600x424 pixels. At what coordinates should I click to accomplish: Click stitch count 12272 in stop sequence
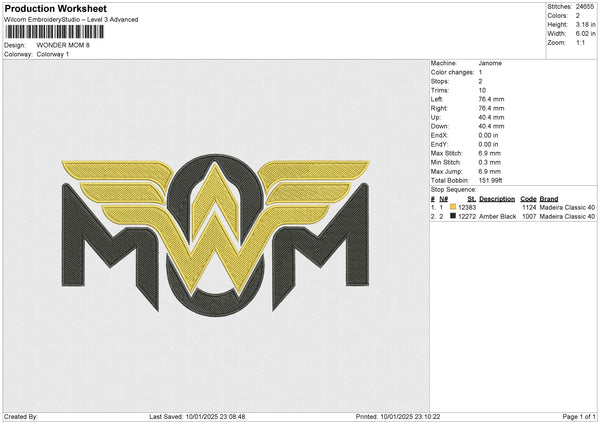click(x=467, y=217)
